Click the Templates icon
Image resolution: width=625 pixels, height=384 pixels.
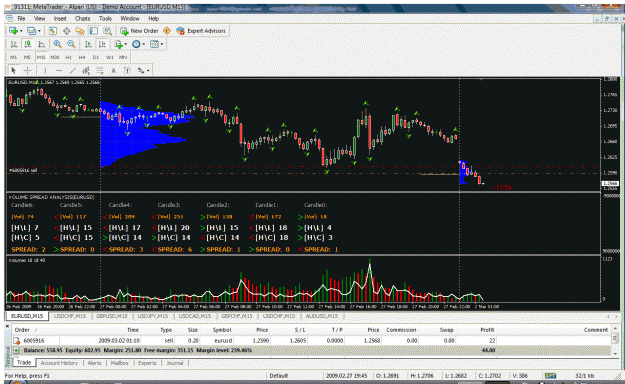[154, 44]
